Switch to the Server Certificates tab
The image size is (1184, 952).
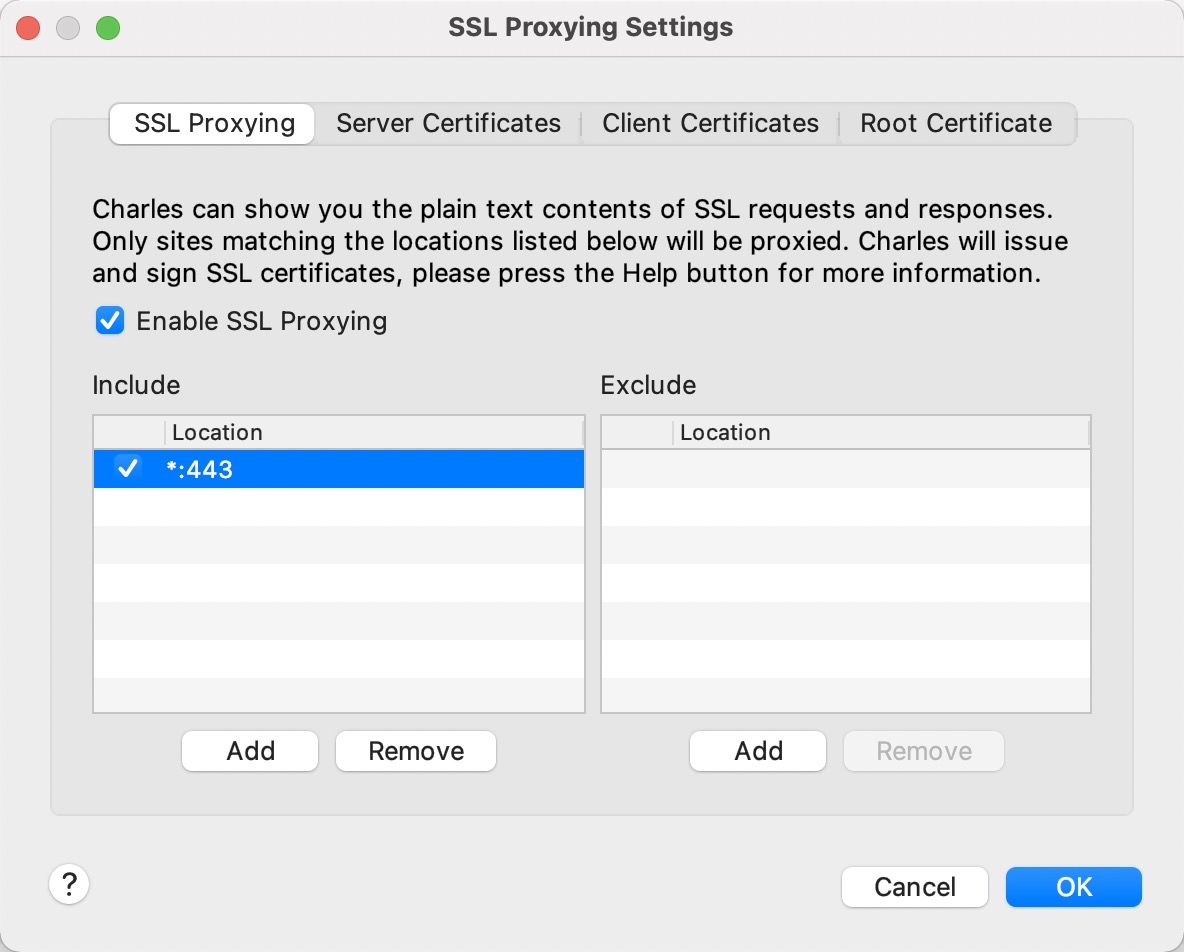[x=446, y=123]
